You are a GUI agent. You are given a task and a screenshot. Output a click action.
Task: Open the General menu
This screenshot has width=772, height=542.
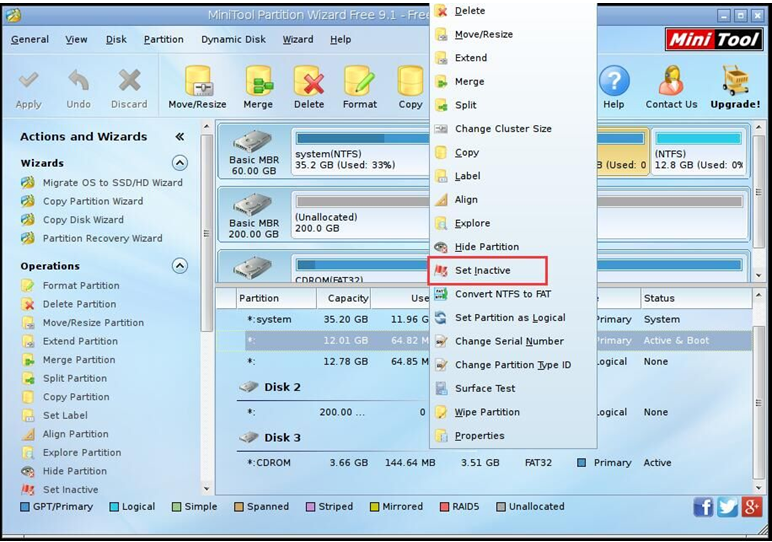(30, 39)
